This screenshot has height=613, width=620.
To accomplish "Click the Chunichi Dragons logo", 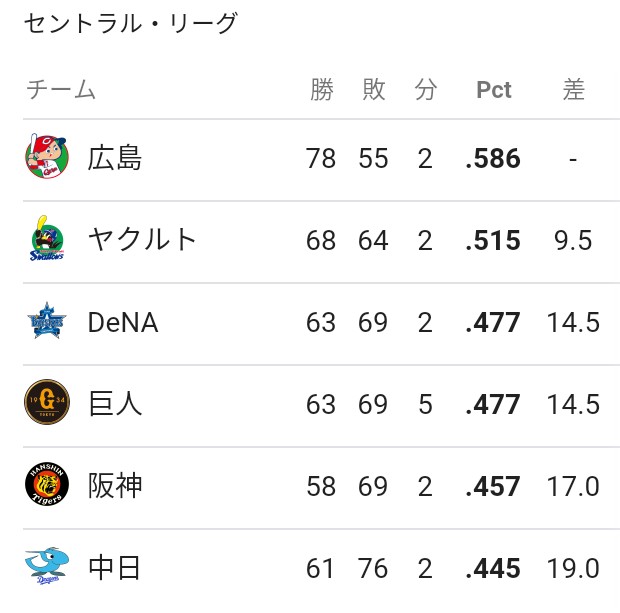I will 47,566.
